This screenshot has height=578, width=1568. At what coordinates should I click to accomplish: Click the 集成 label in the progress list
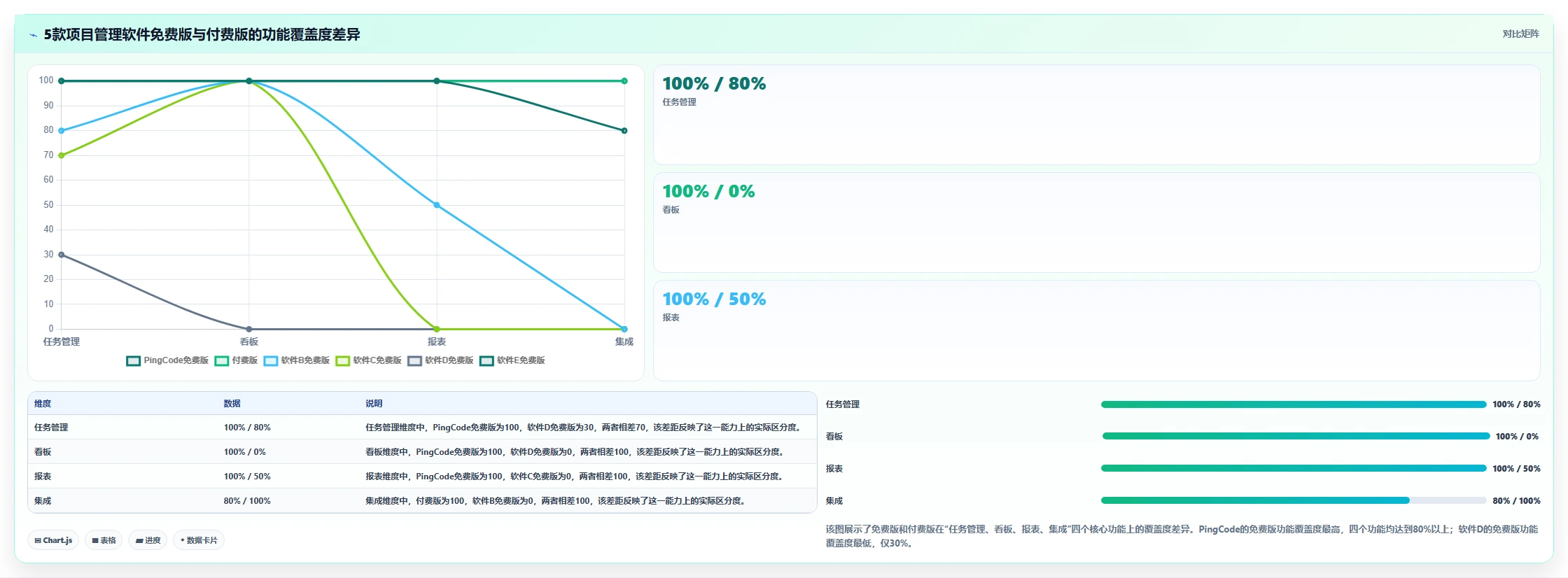point(834,501)
